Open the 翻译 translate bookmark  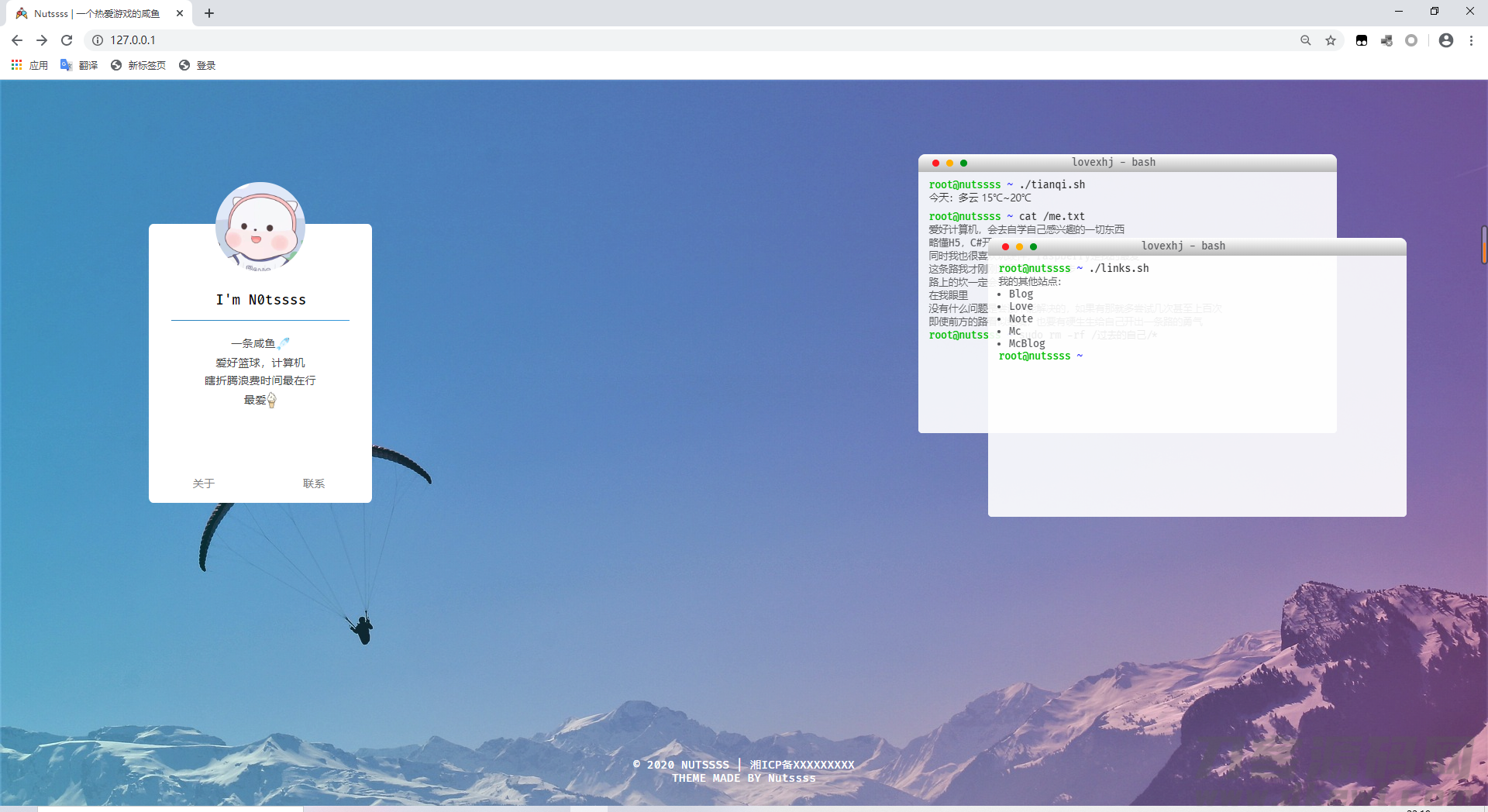point(79,65)
